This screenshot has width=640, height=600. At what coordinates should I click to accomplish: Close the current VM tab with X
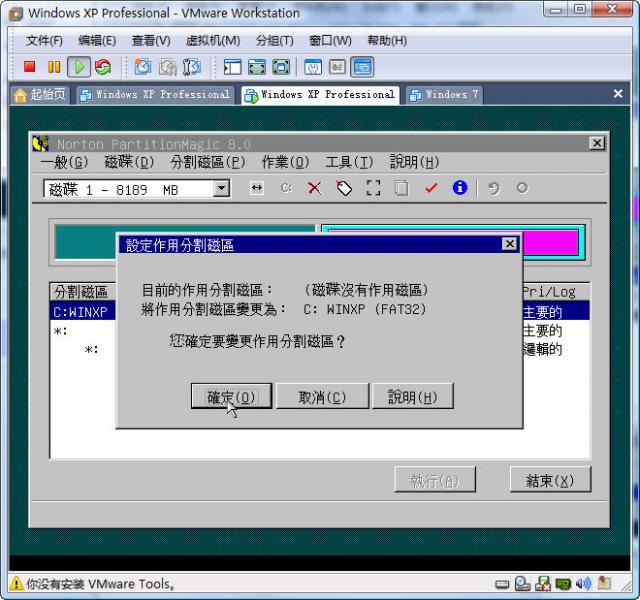(x=618, y=94)
